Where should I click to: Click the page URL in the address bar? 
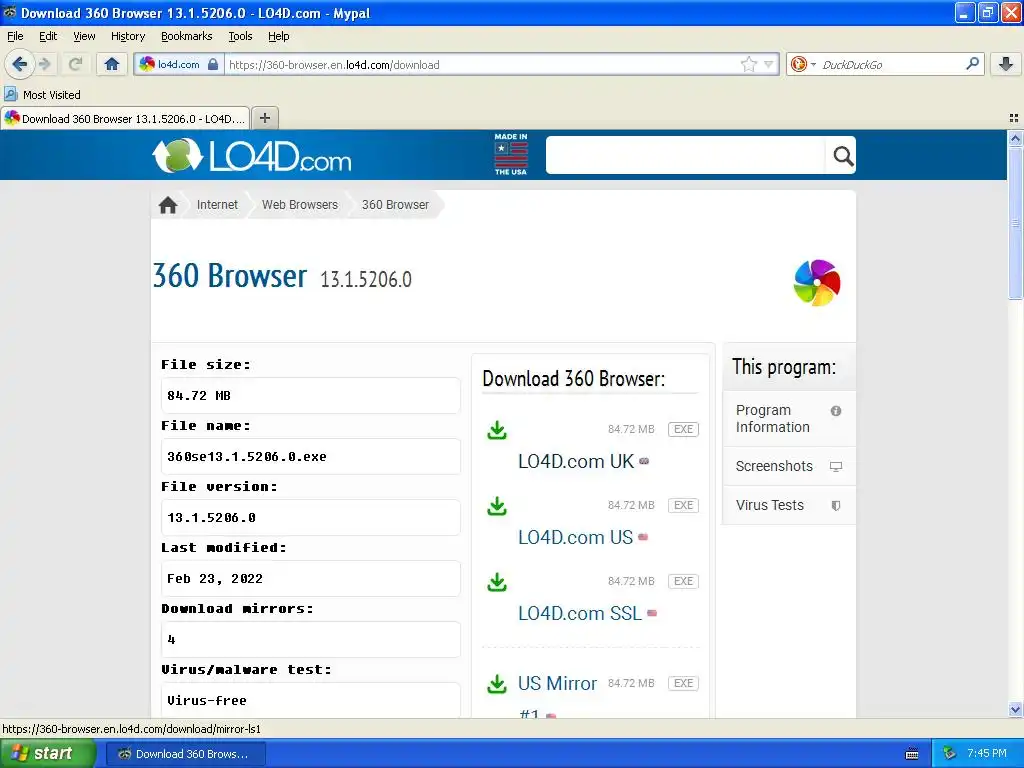[x=334, y=65]
